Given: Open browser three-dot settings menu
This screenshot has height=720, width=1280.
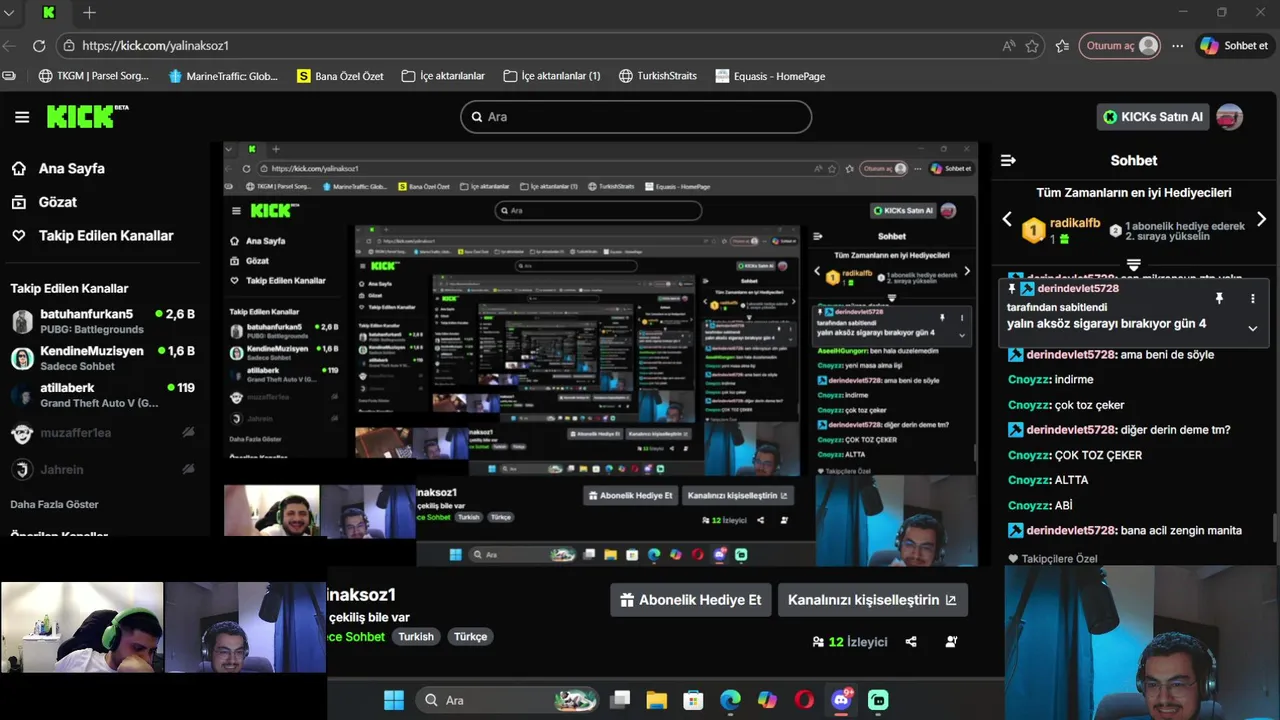Looking at the screenshot, I should pos(1178,46).
